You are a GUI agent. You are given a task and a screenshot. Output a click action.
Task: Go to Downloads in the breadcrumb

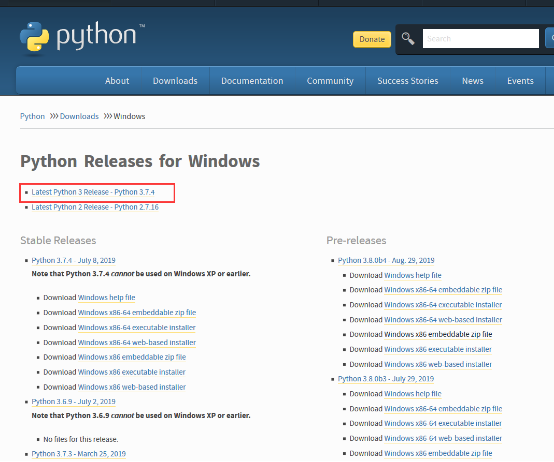pos(79,116)
